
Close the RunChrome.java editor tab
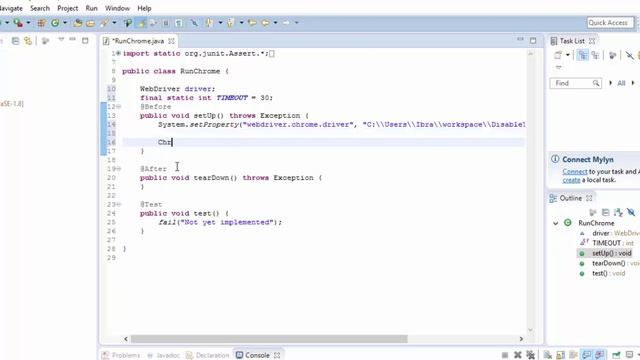171,41
